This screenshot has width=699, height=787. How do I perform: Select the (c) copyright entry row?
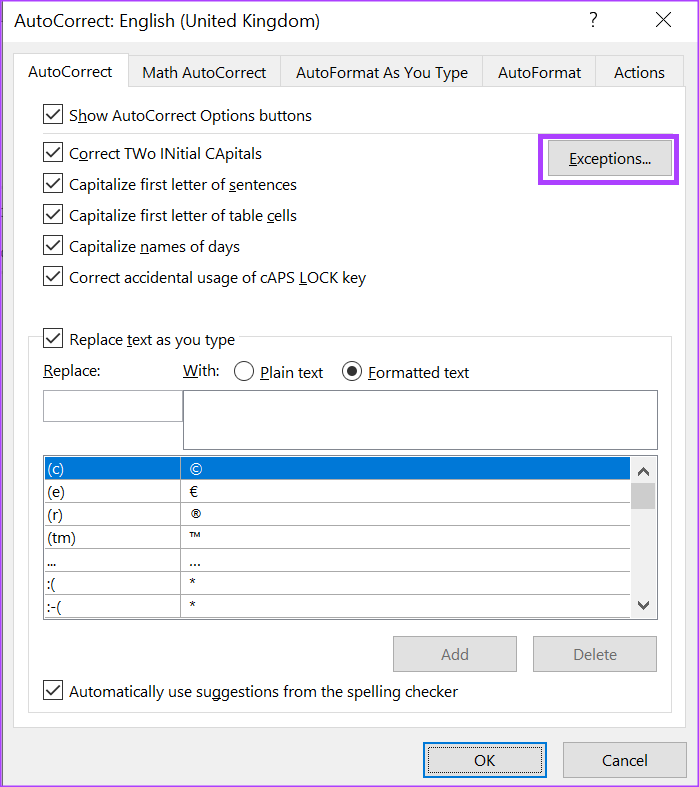tap(337, 468)
